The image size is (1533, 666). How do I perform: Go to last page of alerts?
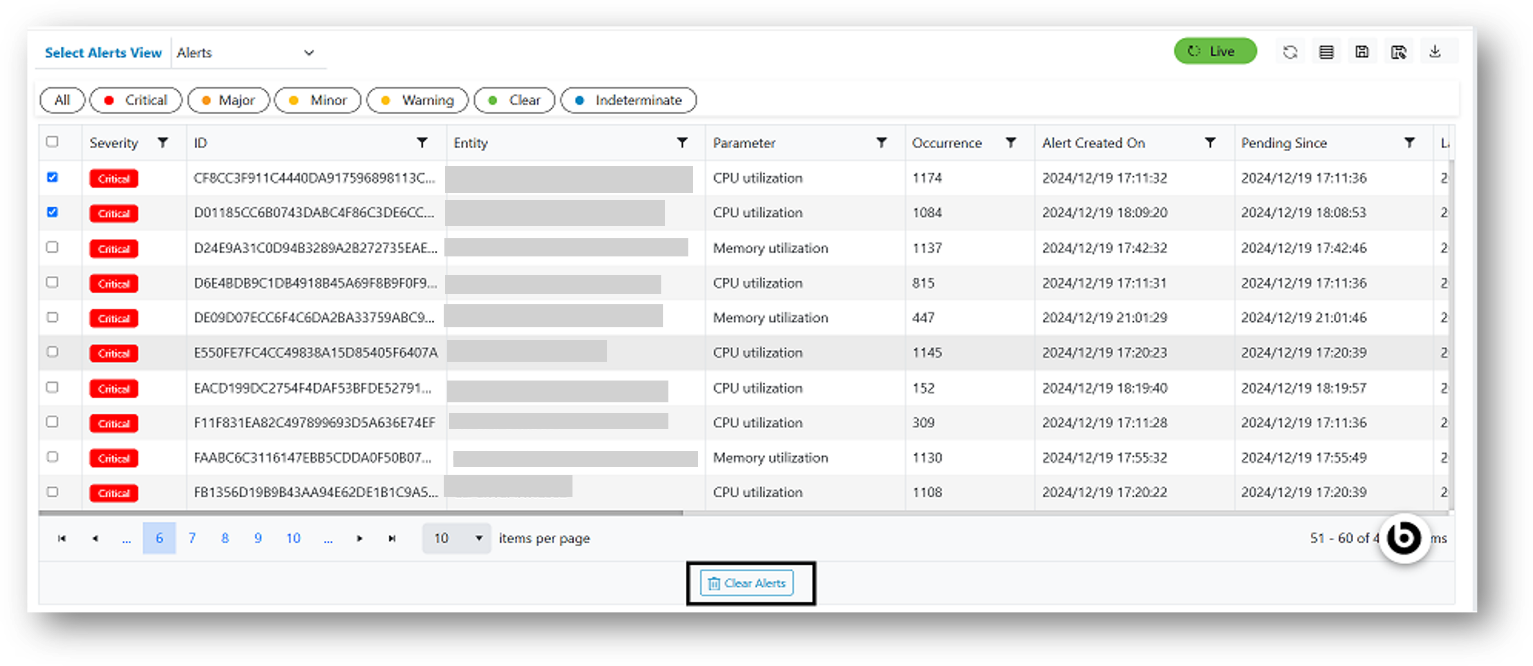392,538
